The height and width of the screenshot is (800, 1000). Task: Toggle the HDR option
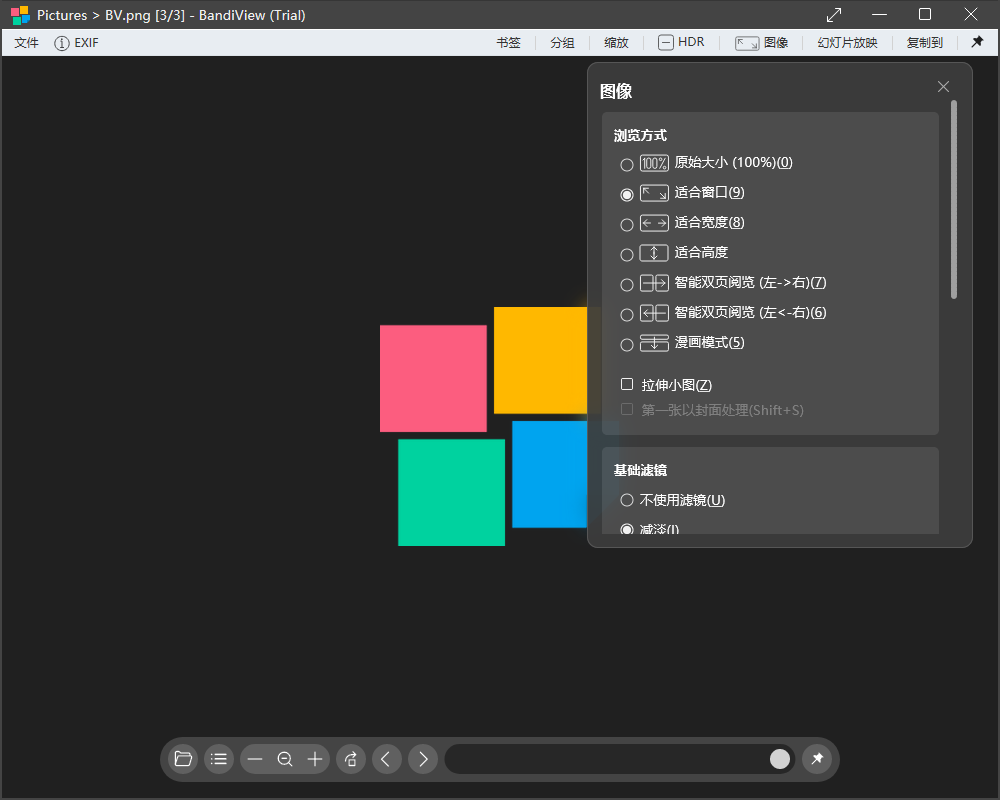pos(681,43)
